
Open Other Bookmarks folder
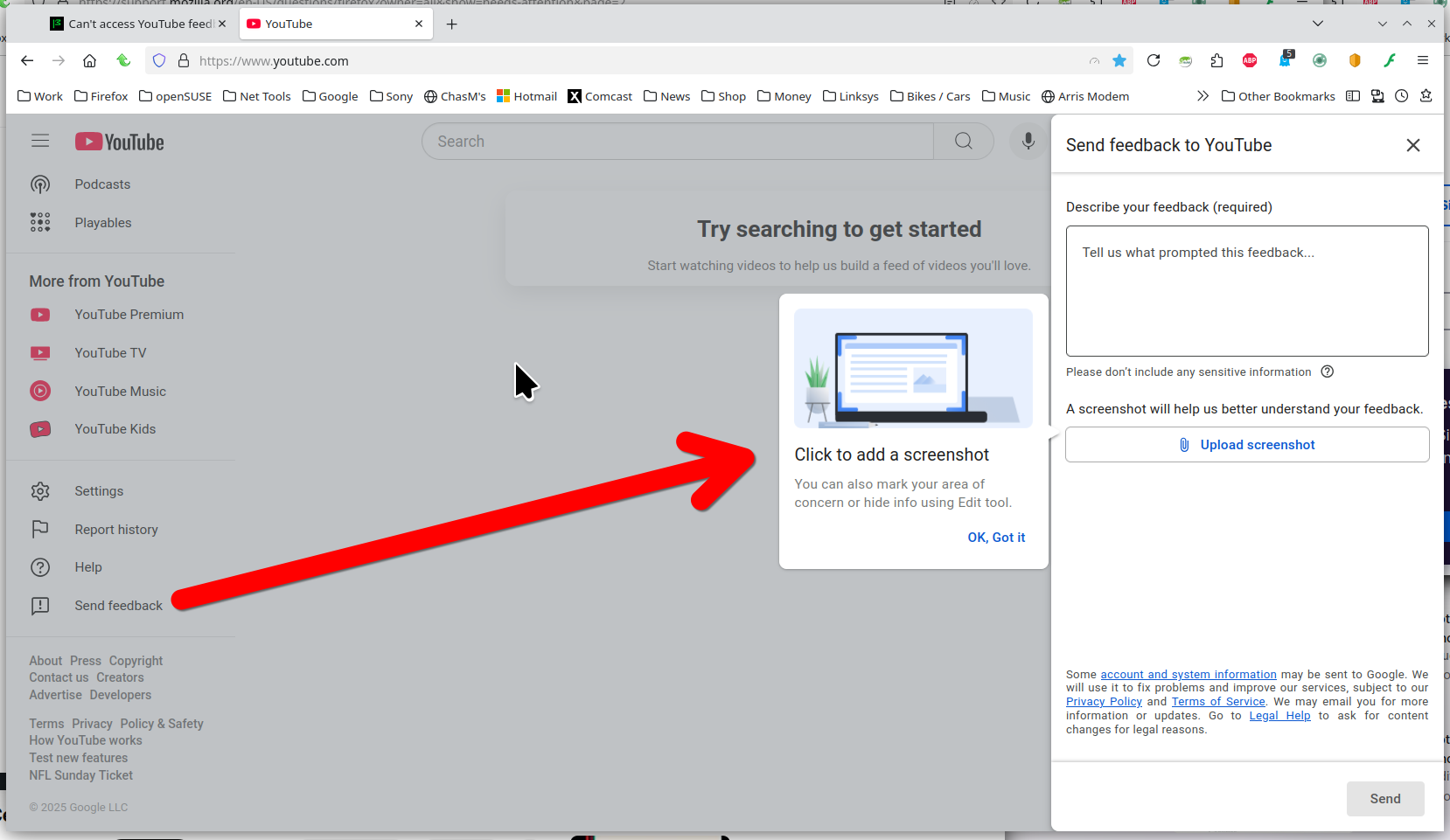tap(1279, 96)
